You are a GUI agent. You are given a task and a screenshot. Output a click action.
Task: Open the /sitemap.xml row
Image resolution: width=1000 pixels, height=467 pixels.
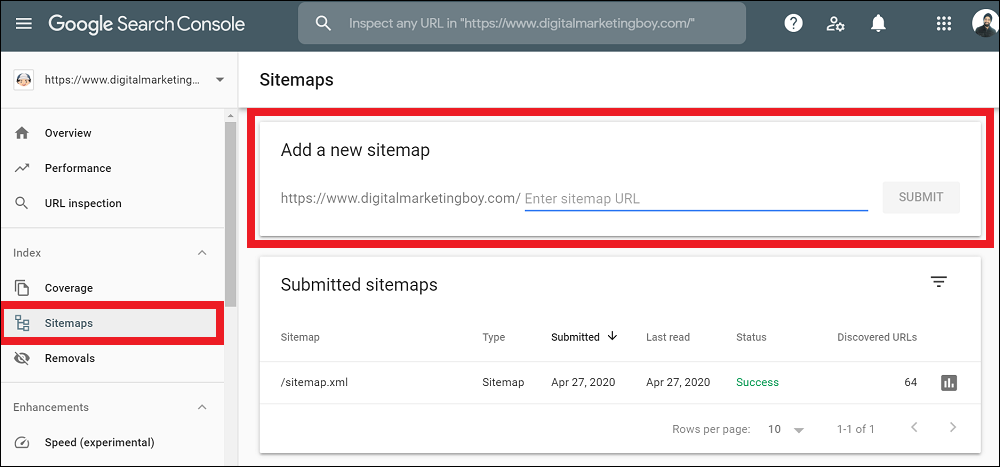620,383
